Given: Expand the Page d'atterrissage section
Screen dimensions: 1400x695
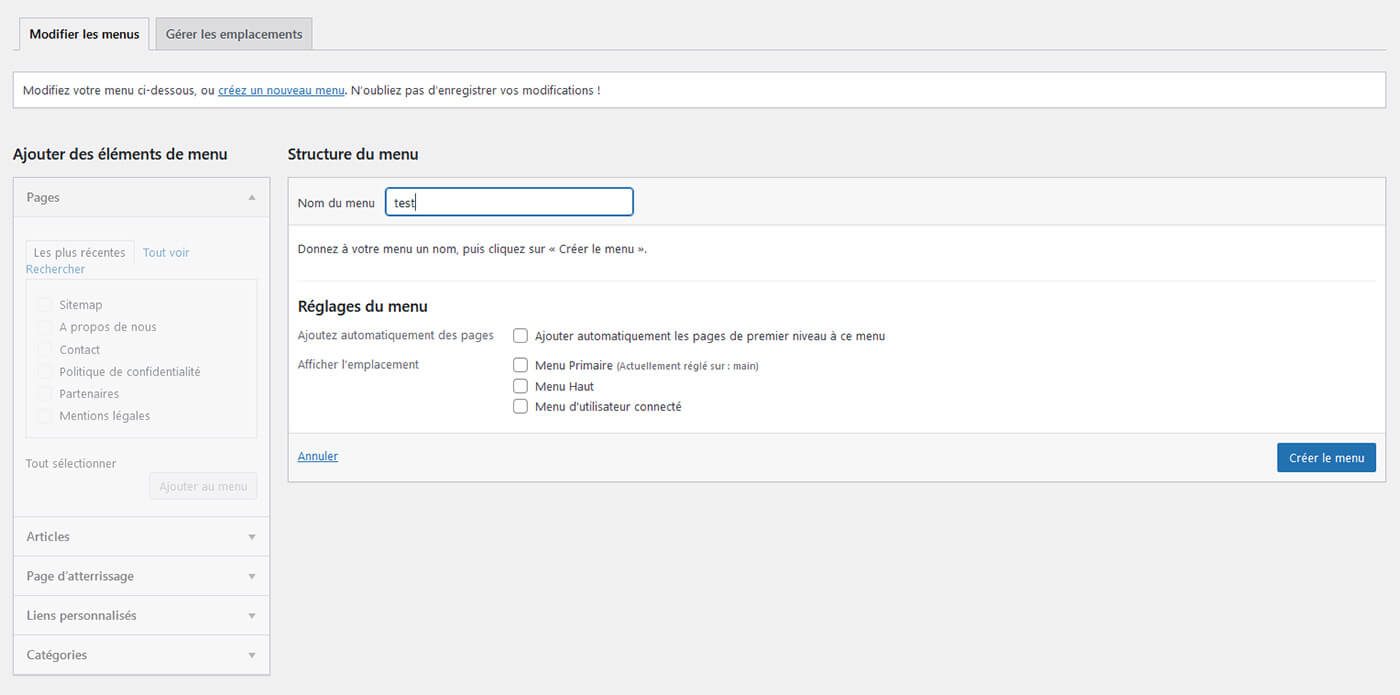Looking at the screenshot, I should point(141,576).
